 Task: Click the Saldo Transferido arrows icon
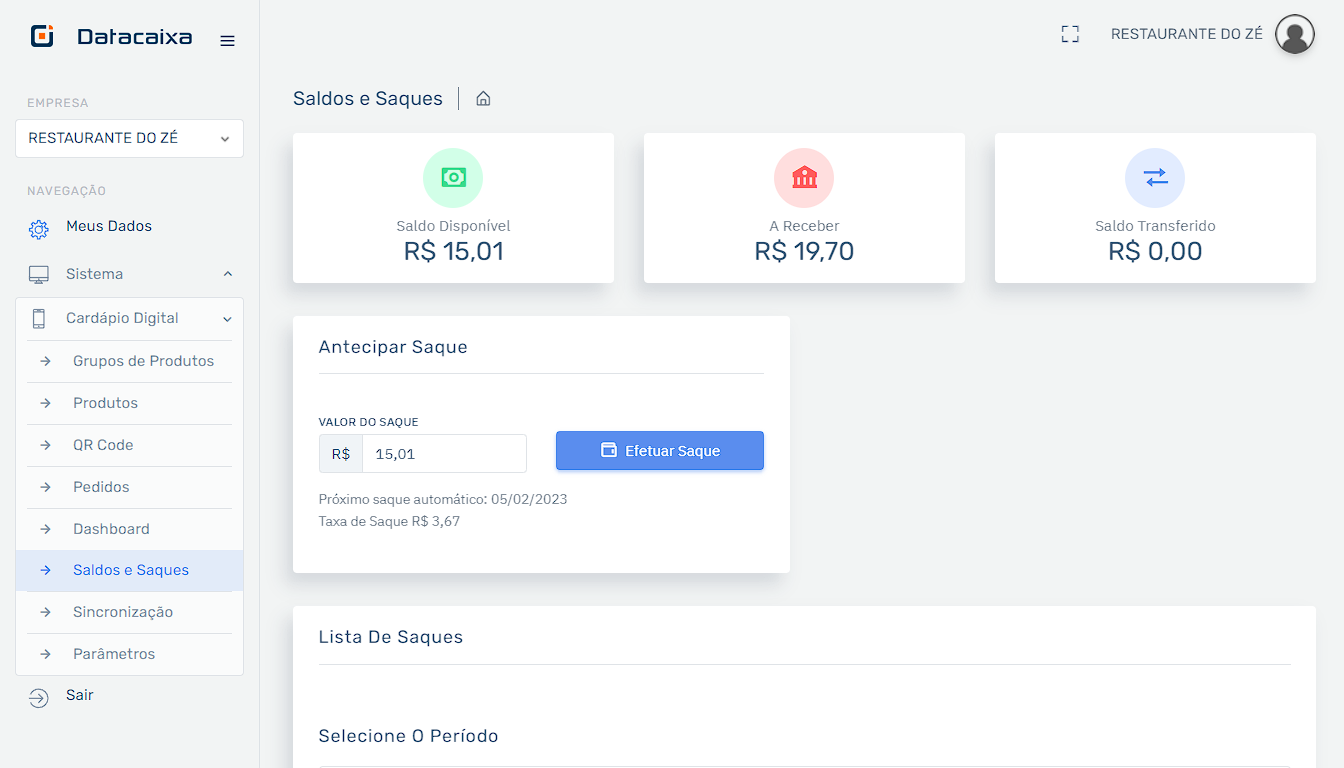(1155, 178)
